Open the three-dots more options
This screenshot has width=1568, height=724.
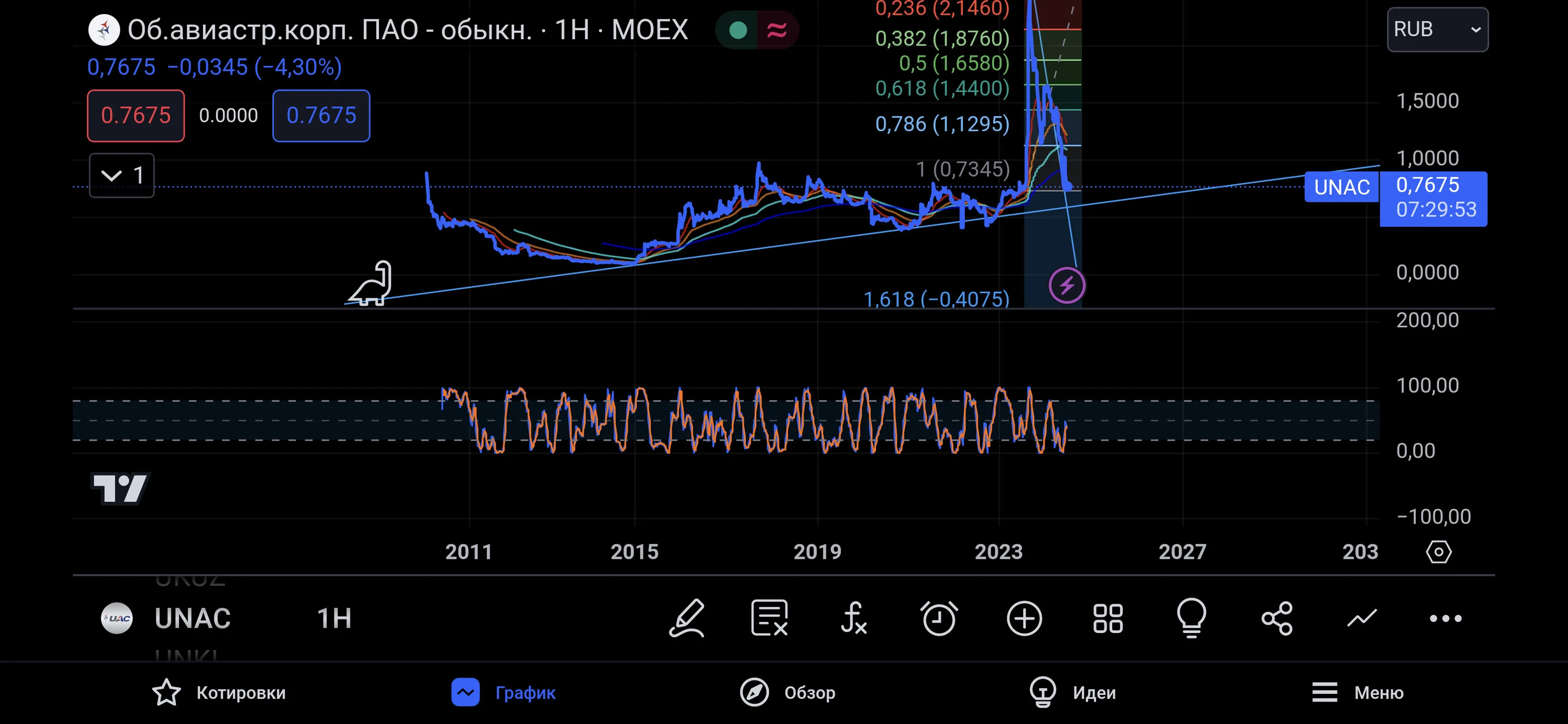pyautogui.click(x=1446, y=618)
